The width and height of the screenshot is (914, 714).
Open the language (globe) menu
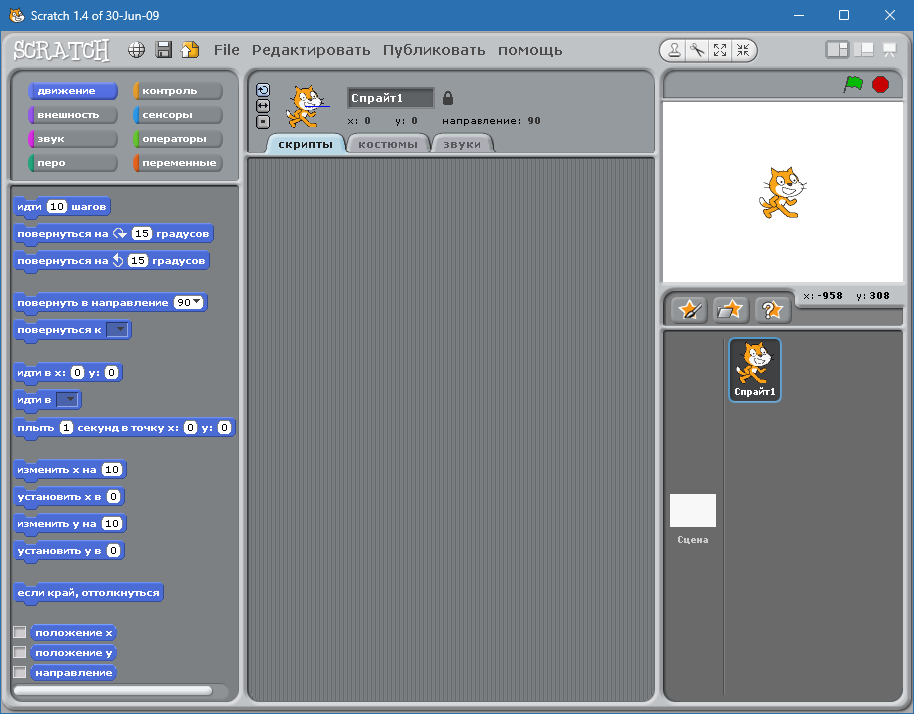136,49
